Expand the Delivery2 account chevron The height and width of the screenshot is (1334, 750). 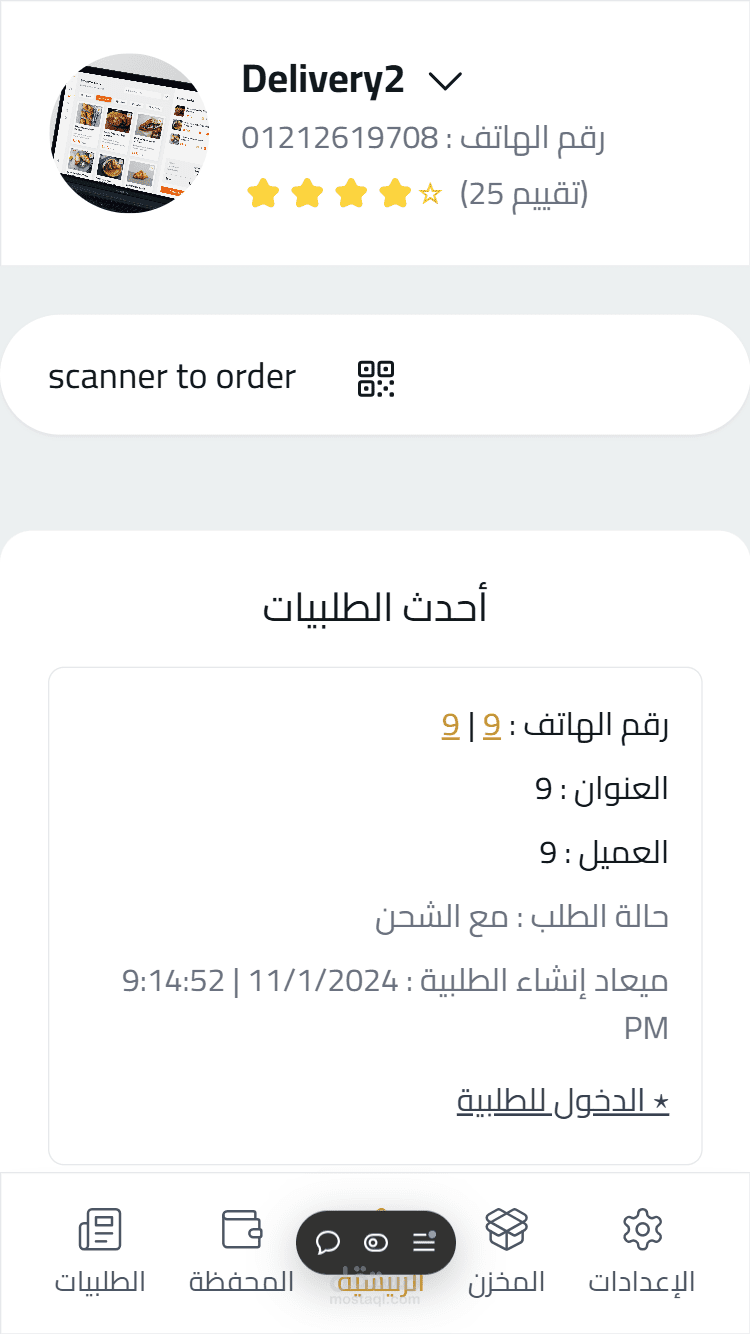445,81
